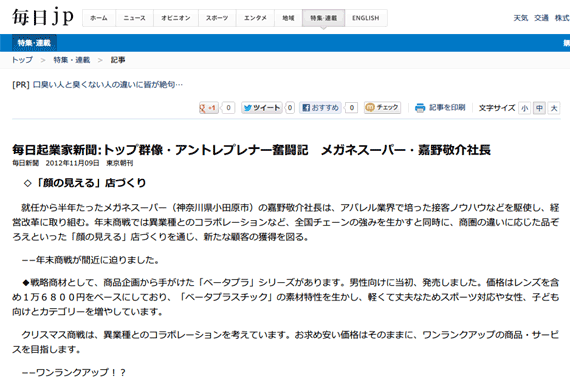Open the ホーム navigation tab
Viewport: 570px width, 379px height.
pos(99,18)
